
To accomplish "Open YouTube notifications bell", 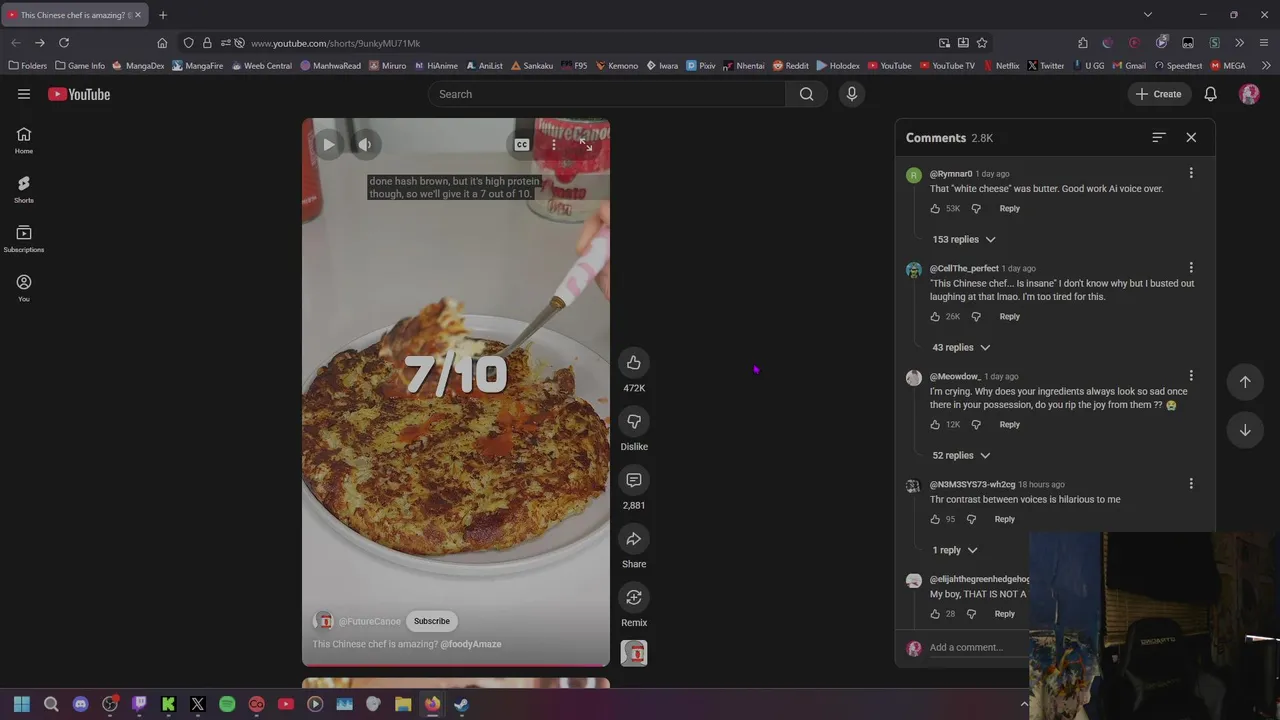I will coord(1210,94).
